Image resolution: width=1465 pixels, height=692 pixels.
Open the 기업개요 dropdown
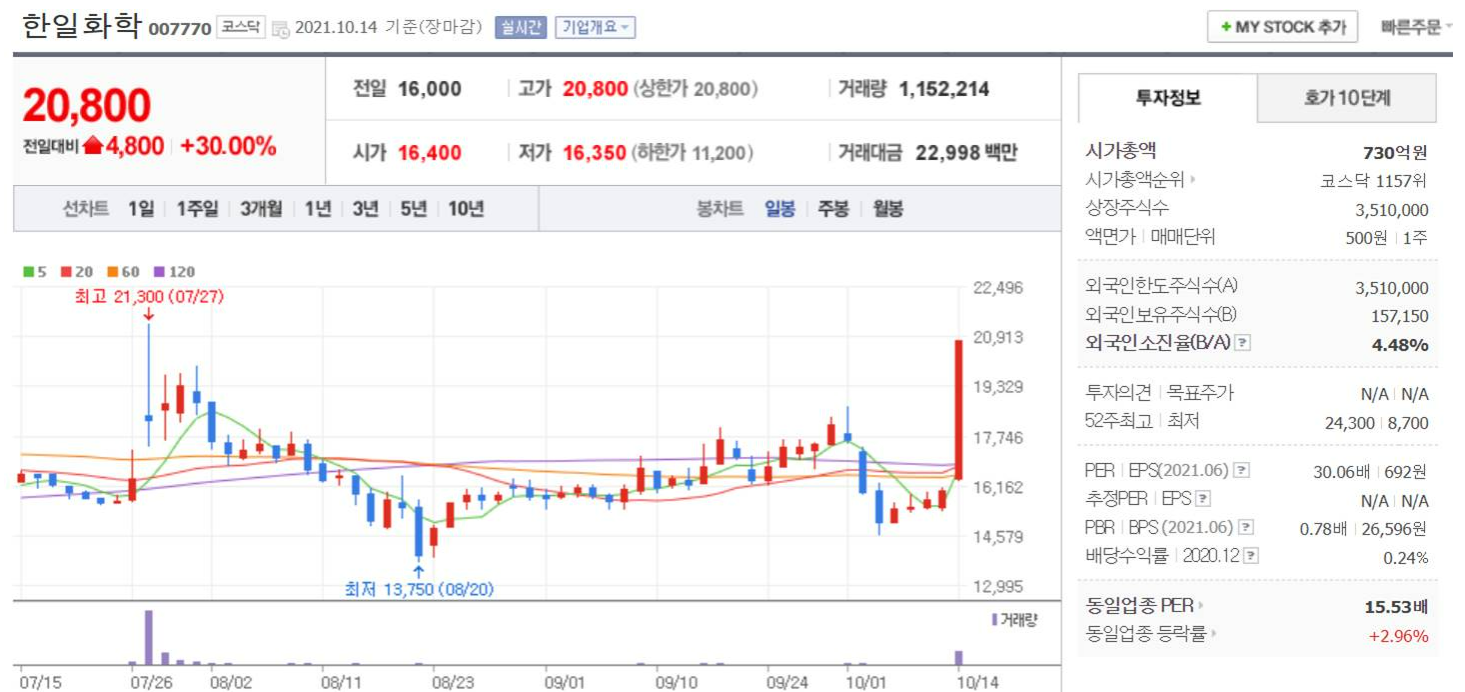(x=595, y=27)
